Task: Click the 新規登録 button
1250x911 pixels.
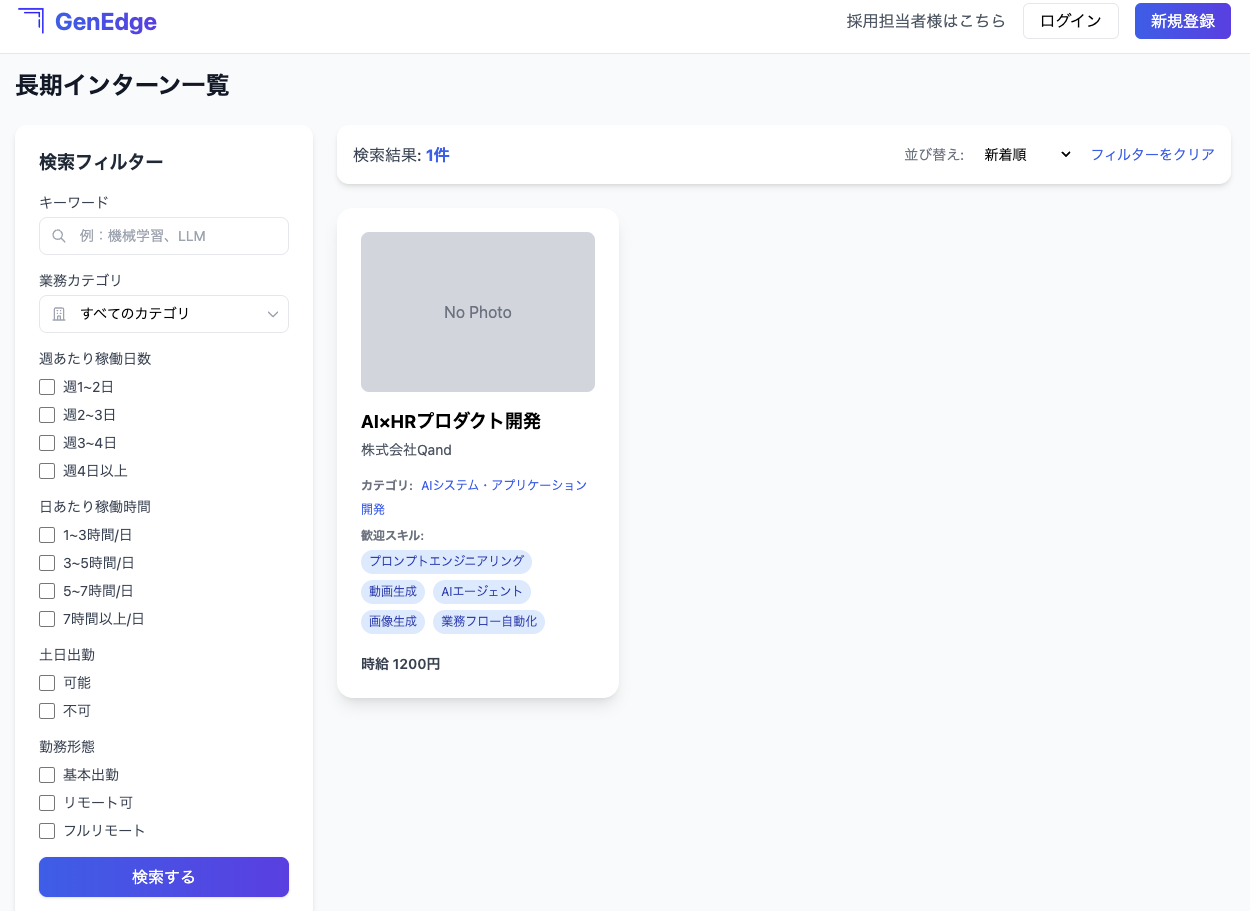Action: (1182, 21)
